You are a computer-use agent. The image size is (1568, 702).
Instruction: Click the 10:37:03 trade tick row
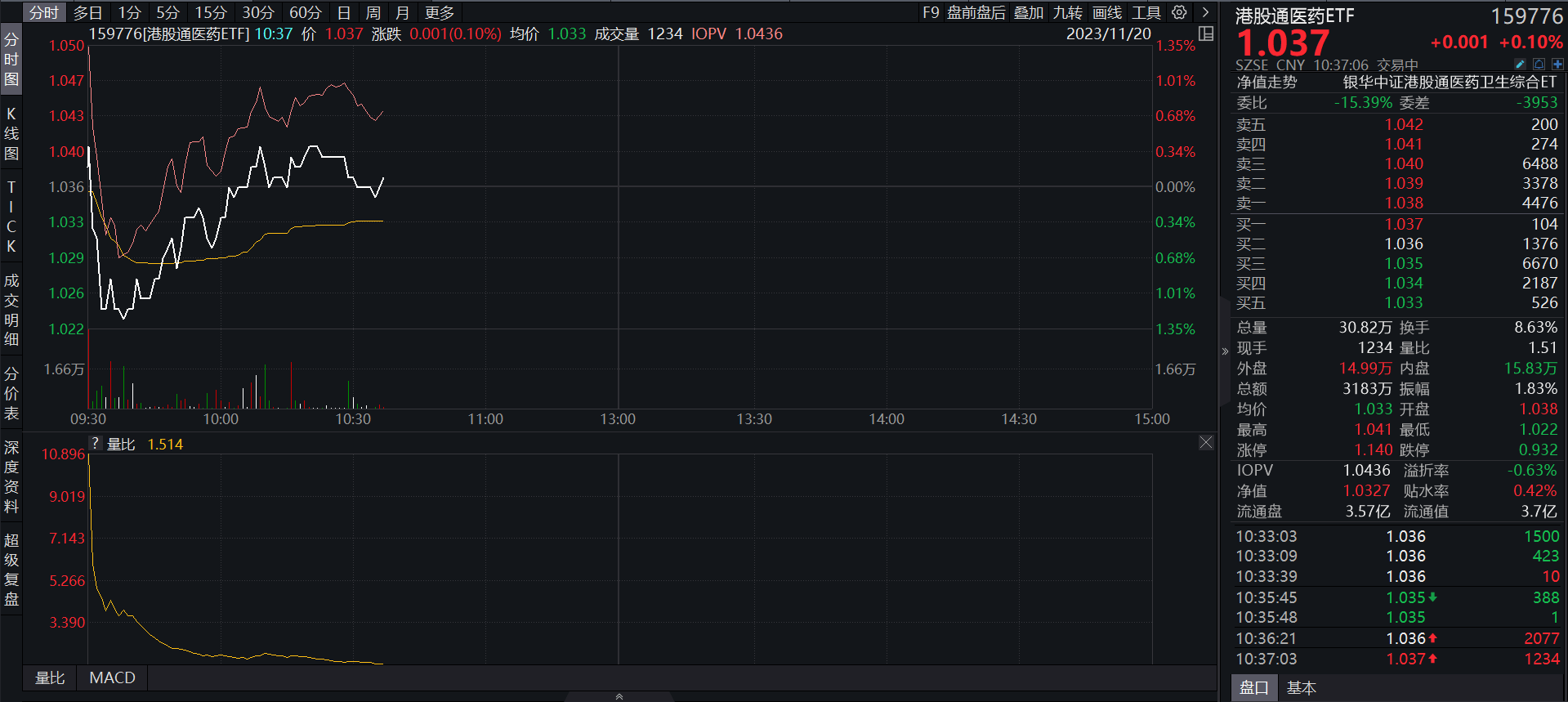click(1397, 659)
